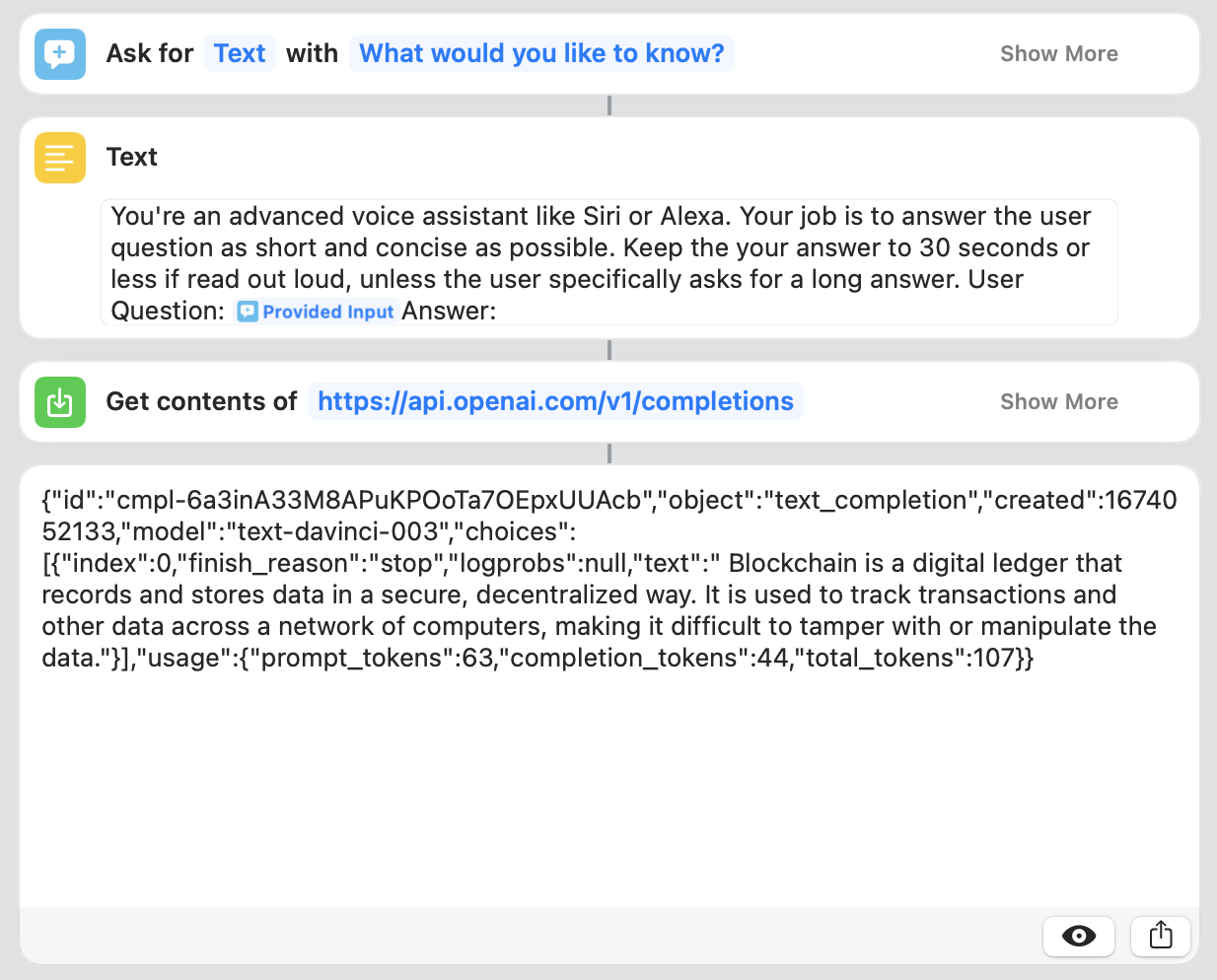Click the Provided Input variable icon
Viewport: 1217px width, 980px height.
[x=248, y=312]
